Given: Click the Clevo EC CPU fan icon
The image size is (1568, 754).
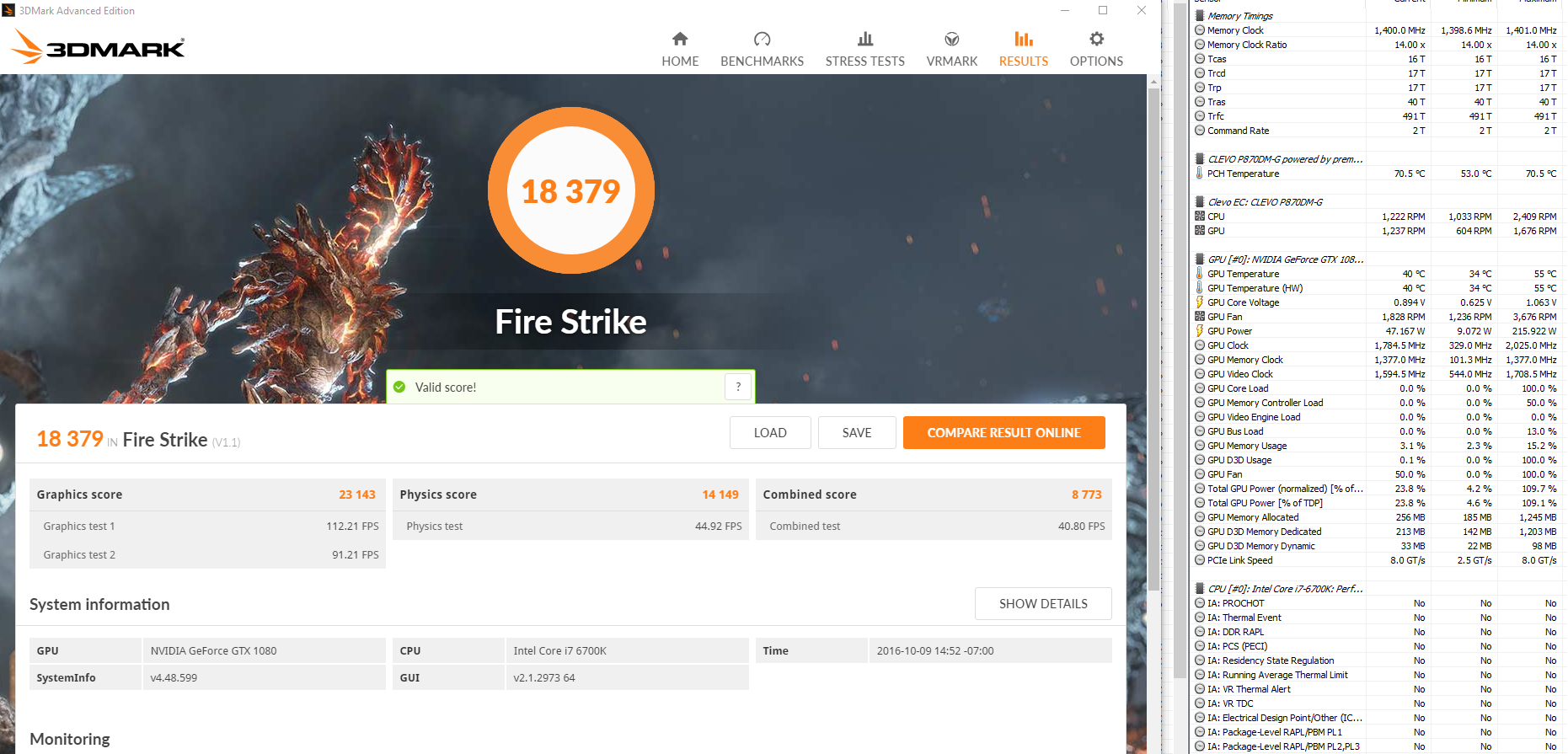Looking at the screenshot, I should click(x=1200, y=217).
